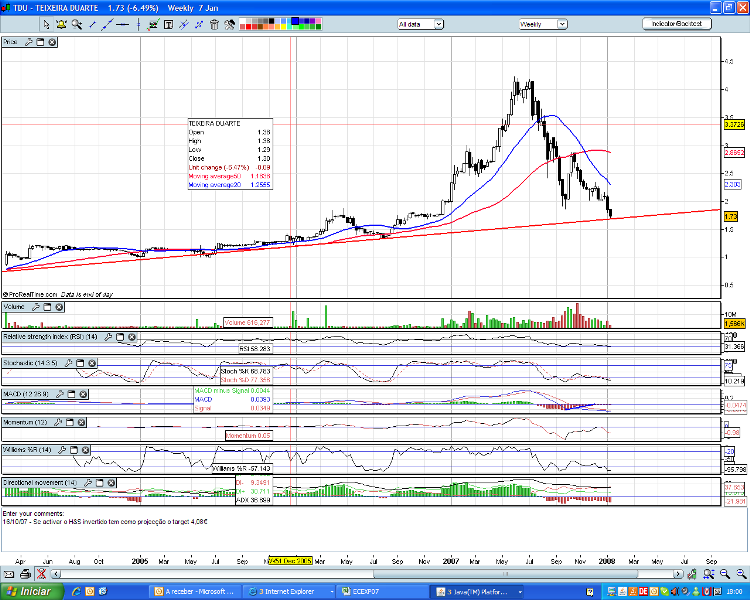
Task: Click the Directional movement panel window icon
Action: (x=99, y=483)
